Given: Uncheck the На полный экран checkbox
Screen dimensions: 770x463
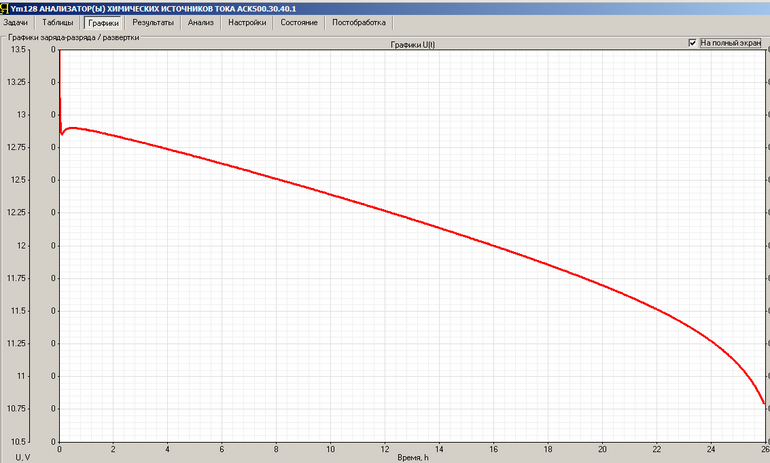Looking at the screenshot, I should pos(692,43).
